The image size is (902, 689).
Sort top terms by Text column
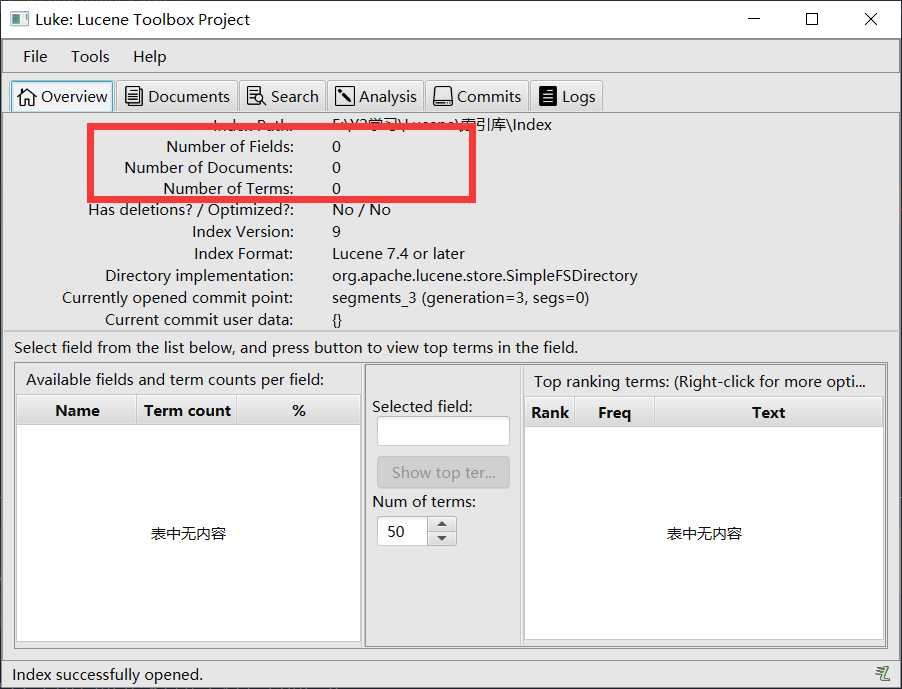(768, 412)
